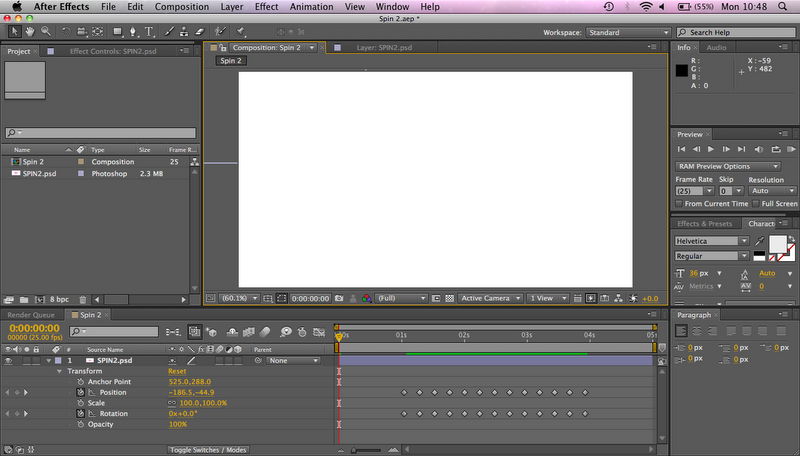This screenshot has height=456, width=800.
Task: Step to next frame in Preview
Action: [726, 149]
